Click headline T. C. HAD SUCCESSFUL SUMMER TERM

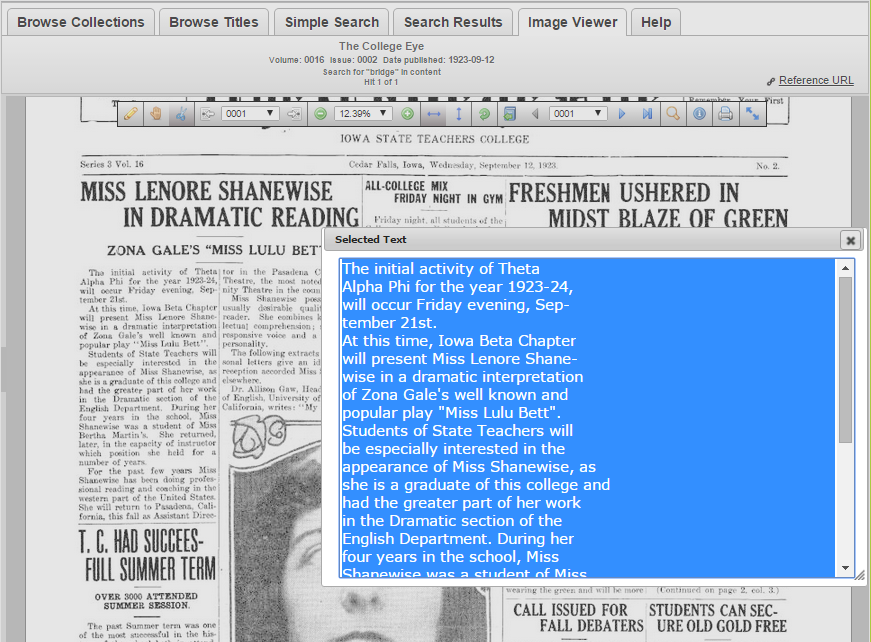pyautogui.click(x=147, y=555)
